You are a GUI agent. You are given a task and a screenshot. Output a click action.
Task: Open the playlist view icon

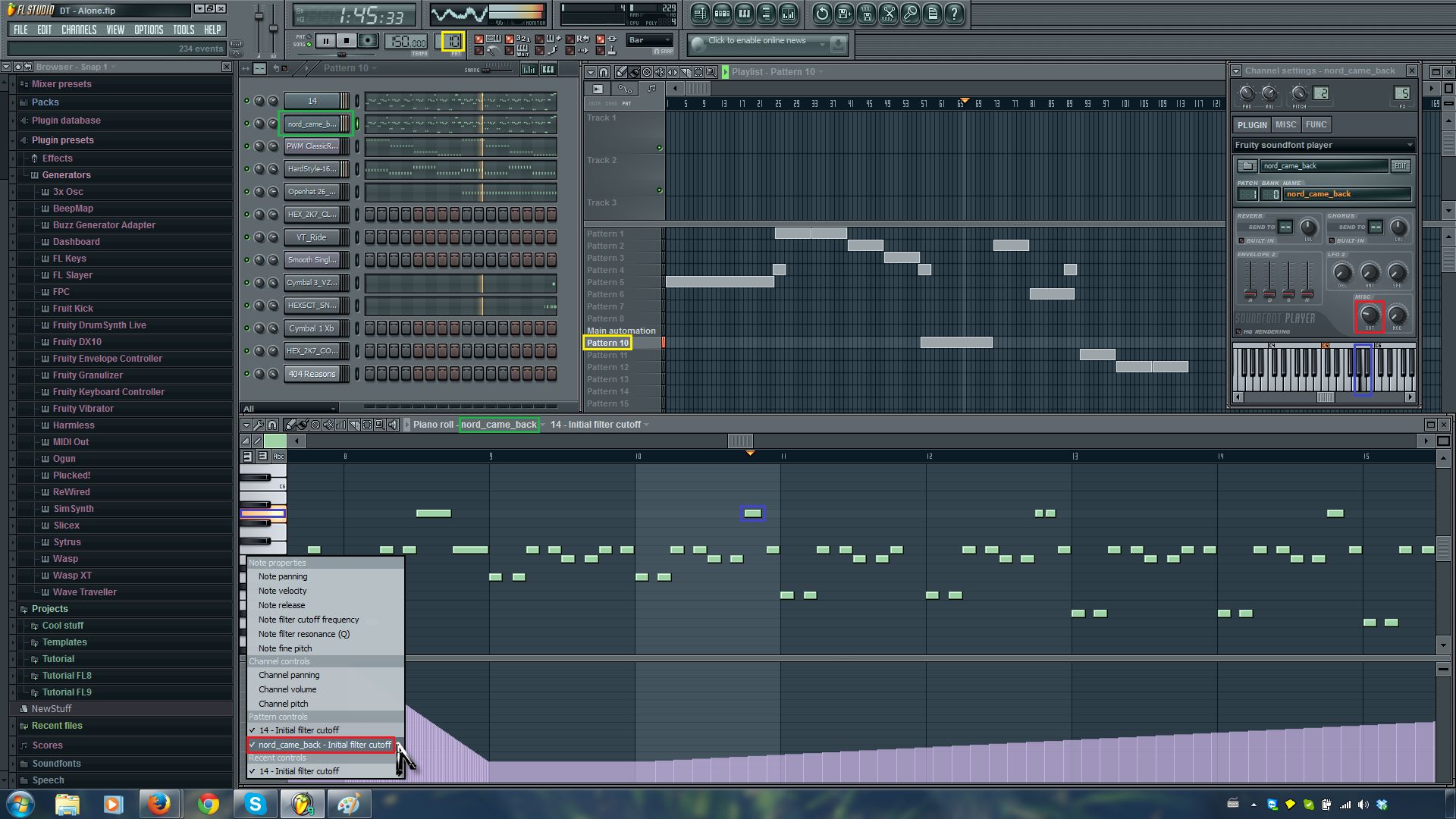tap(700, 14)
